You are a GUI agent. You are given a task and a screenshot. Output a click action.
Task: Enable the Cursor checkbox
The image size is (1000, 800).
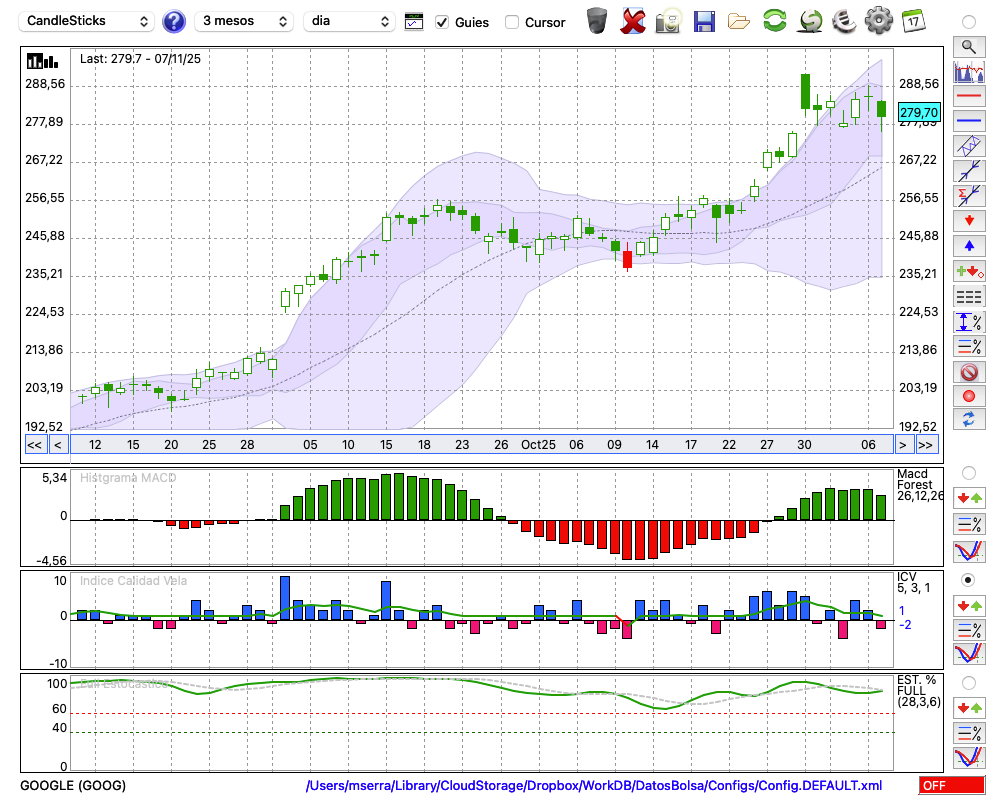click(512, 22)
